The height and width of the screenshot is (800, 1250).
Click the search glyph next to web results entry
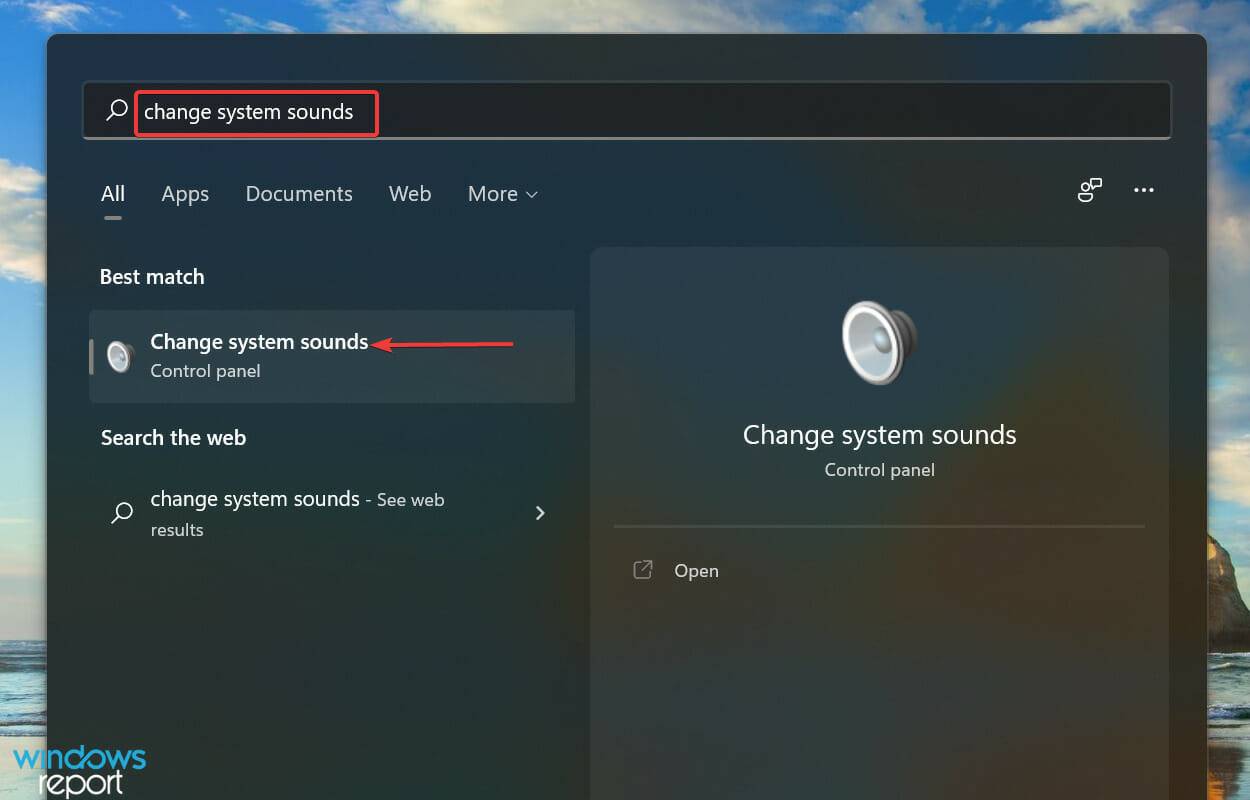coord(121,513)
